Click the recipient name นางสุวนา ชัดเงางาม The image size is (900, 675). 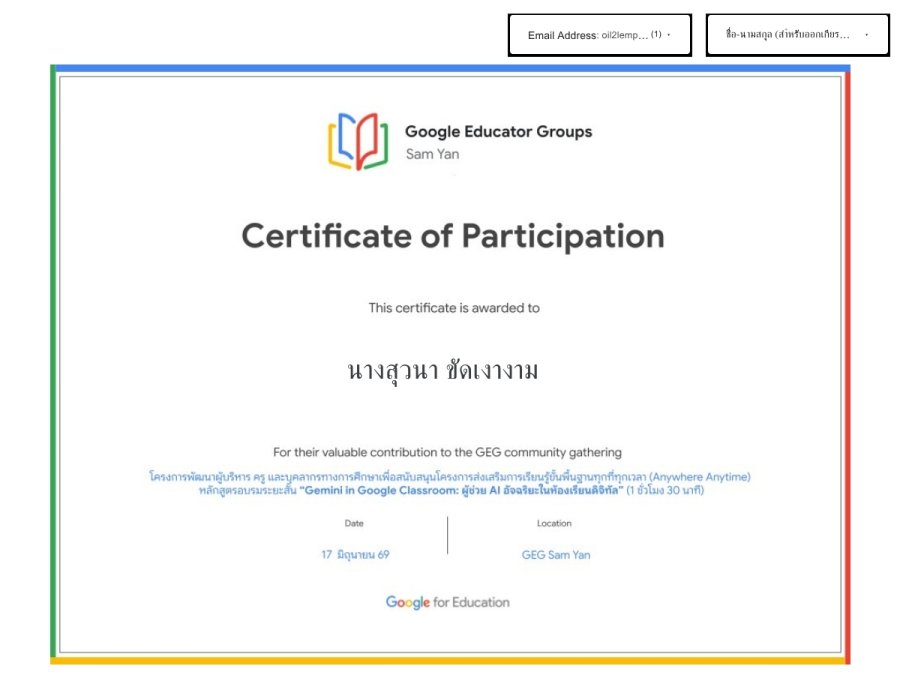pos(443,371)
